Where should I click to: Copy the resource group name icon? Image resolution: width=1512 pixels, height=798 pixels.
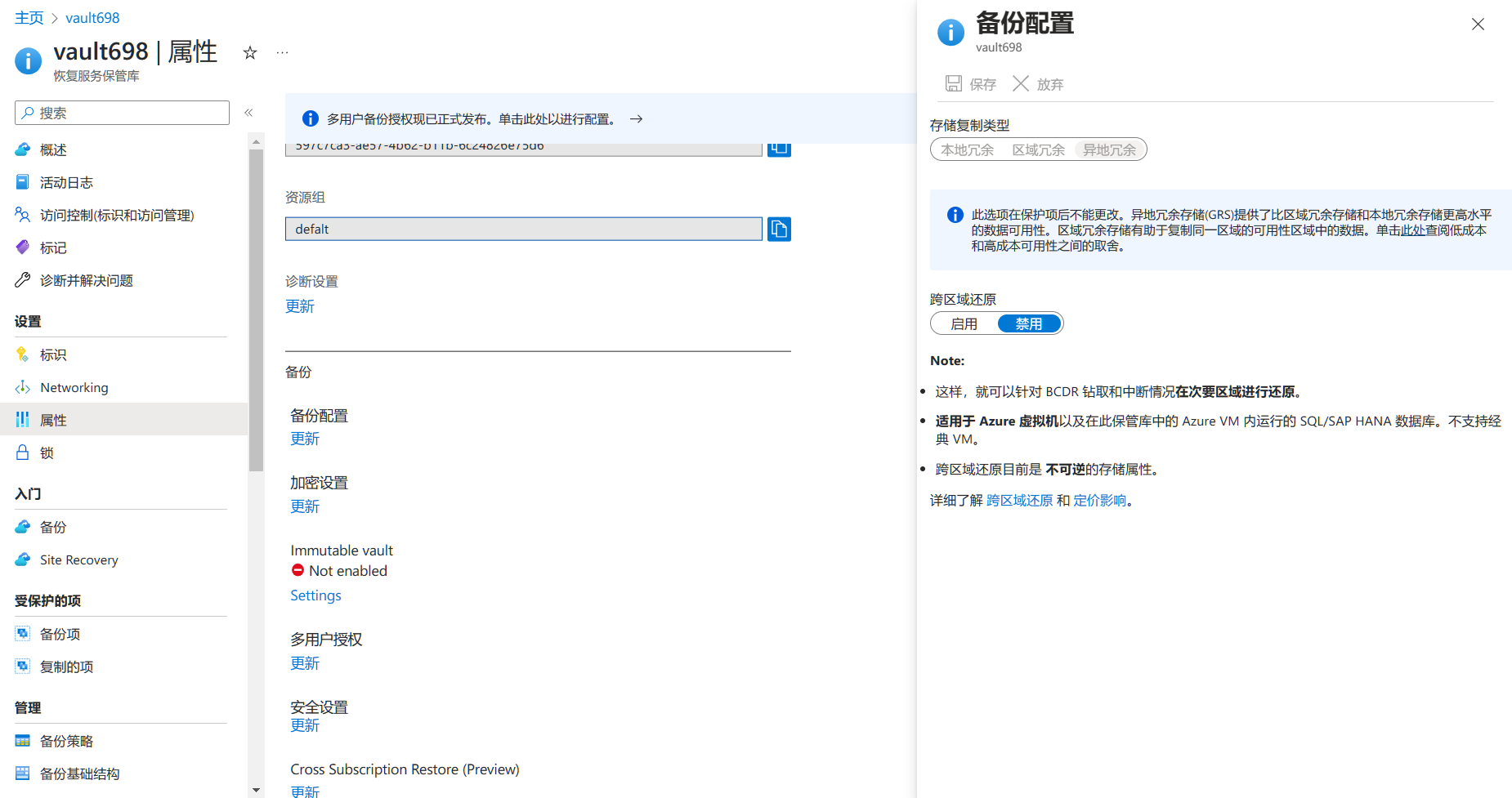[779, 230]
